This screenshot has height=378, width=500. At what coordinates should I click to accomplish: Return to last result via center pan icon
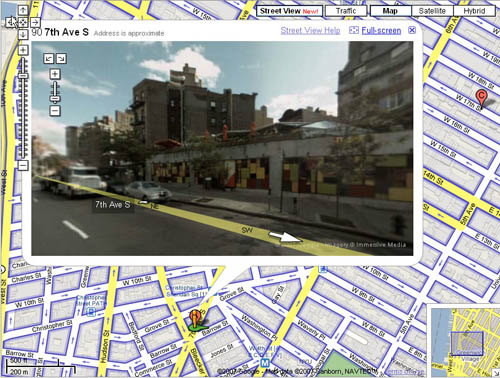tap(23, 22)
